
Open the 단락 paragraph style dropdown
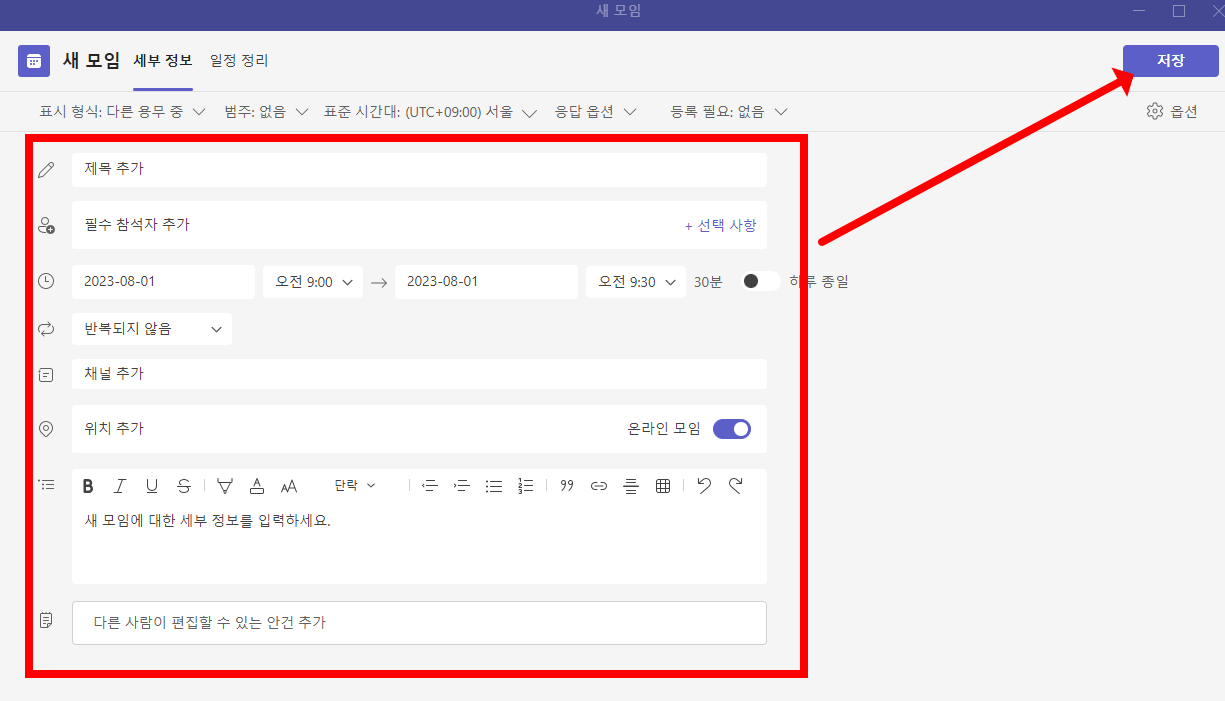(x=355, y=486)
